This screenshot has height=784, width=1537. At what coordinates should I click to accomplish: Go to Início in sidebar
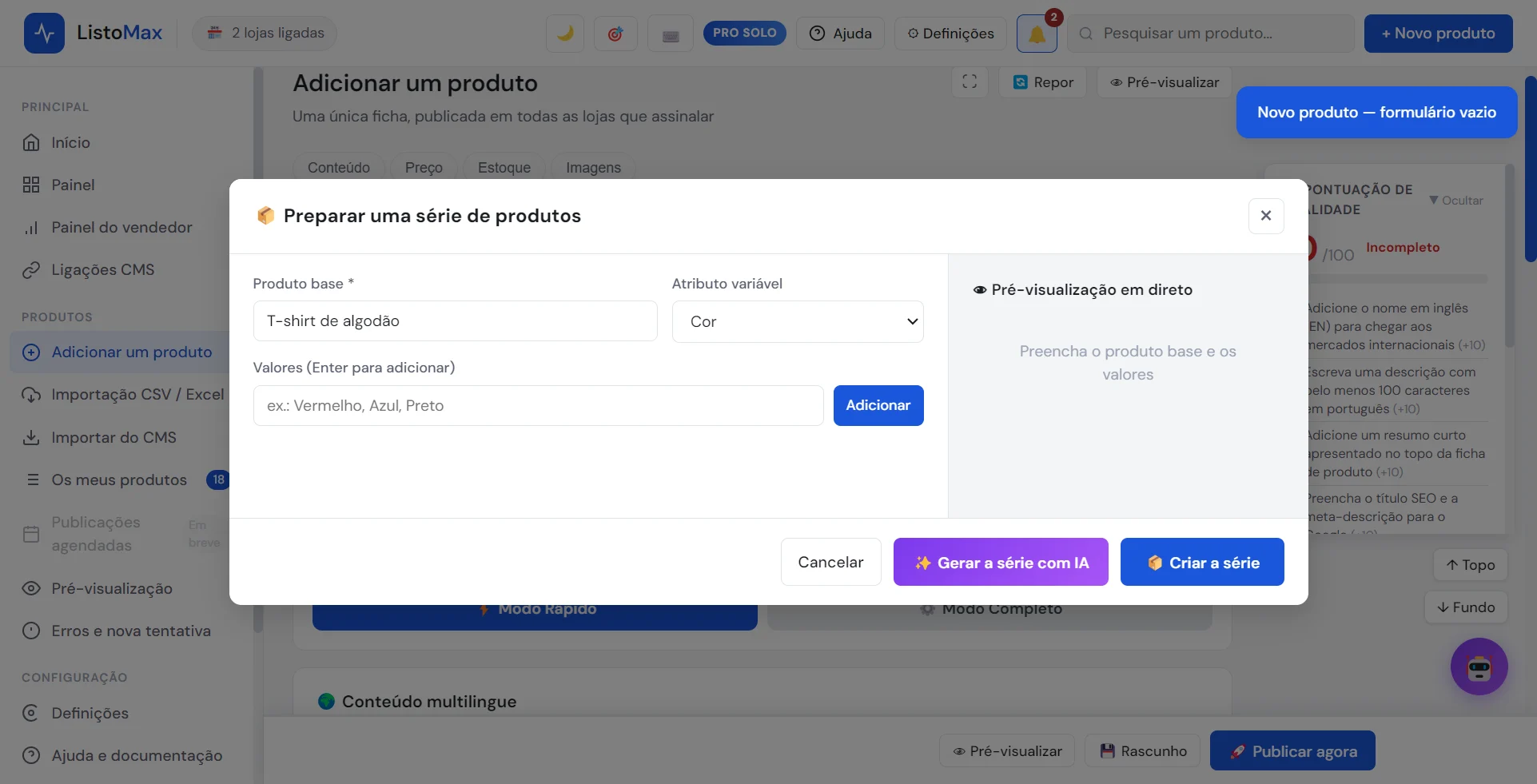pyautogui.click(x=70, y=142)
